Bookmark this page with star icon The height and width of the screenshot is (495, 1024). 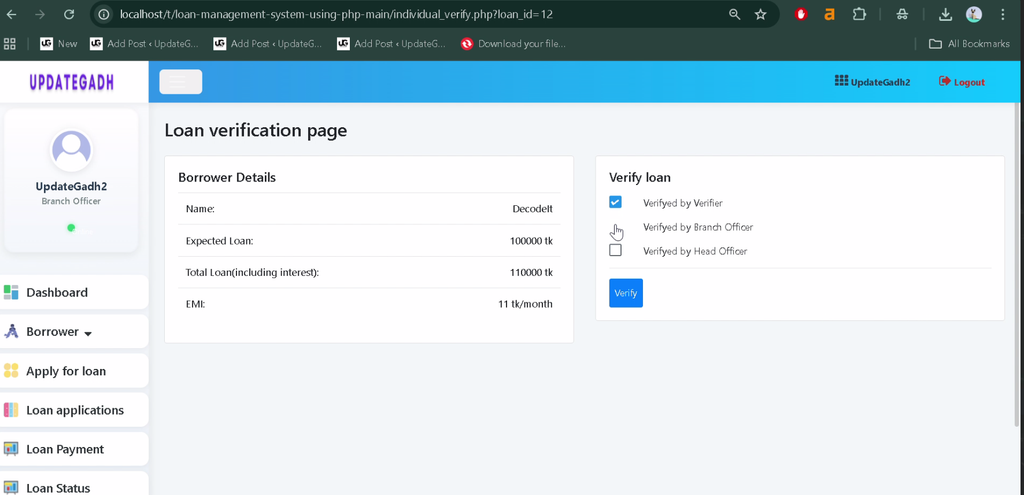pos(760,14)
